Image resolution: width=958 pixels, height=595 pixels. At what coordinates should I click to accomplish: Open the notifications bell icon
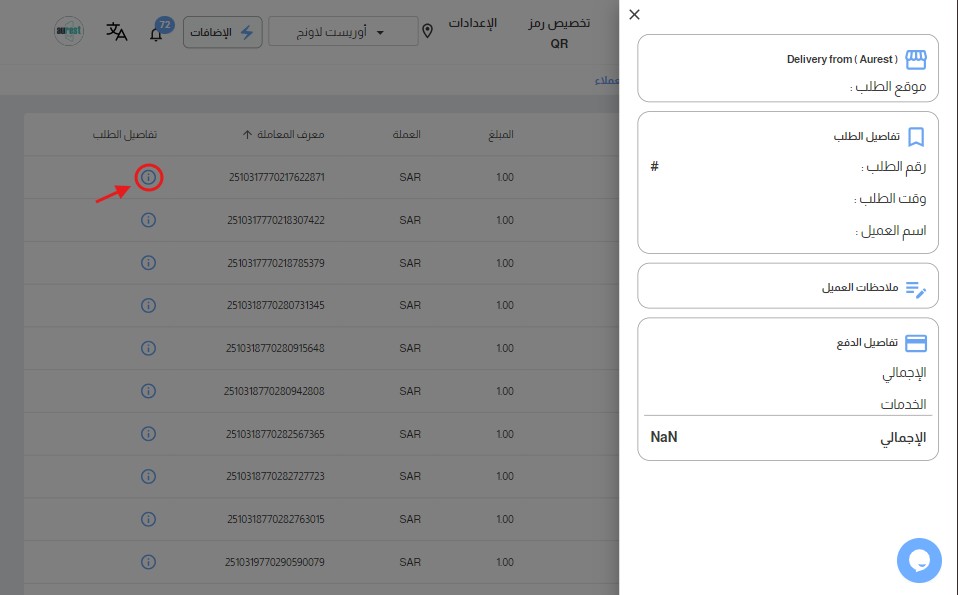[156, 33]
